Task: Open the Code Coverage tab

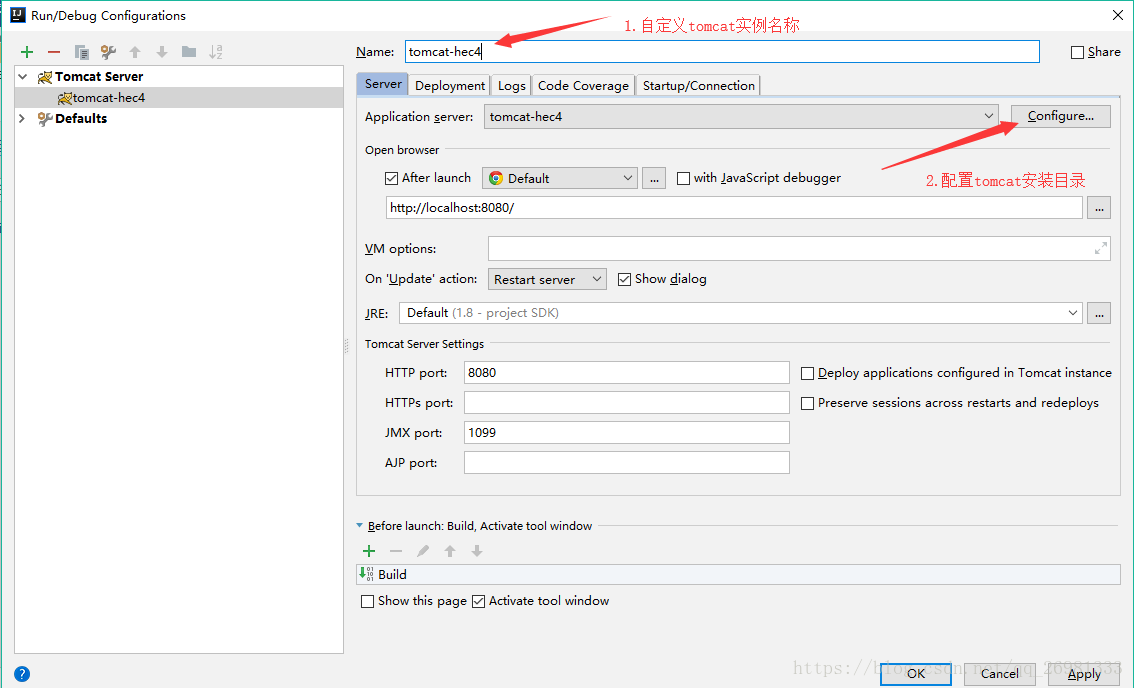Action: point(583,85)
